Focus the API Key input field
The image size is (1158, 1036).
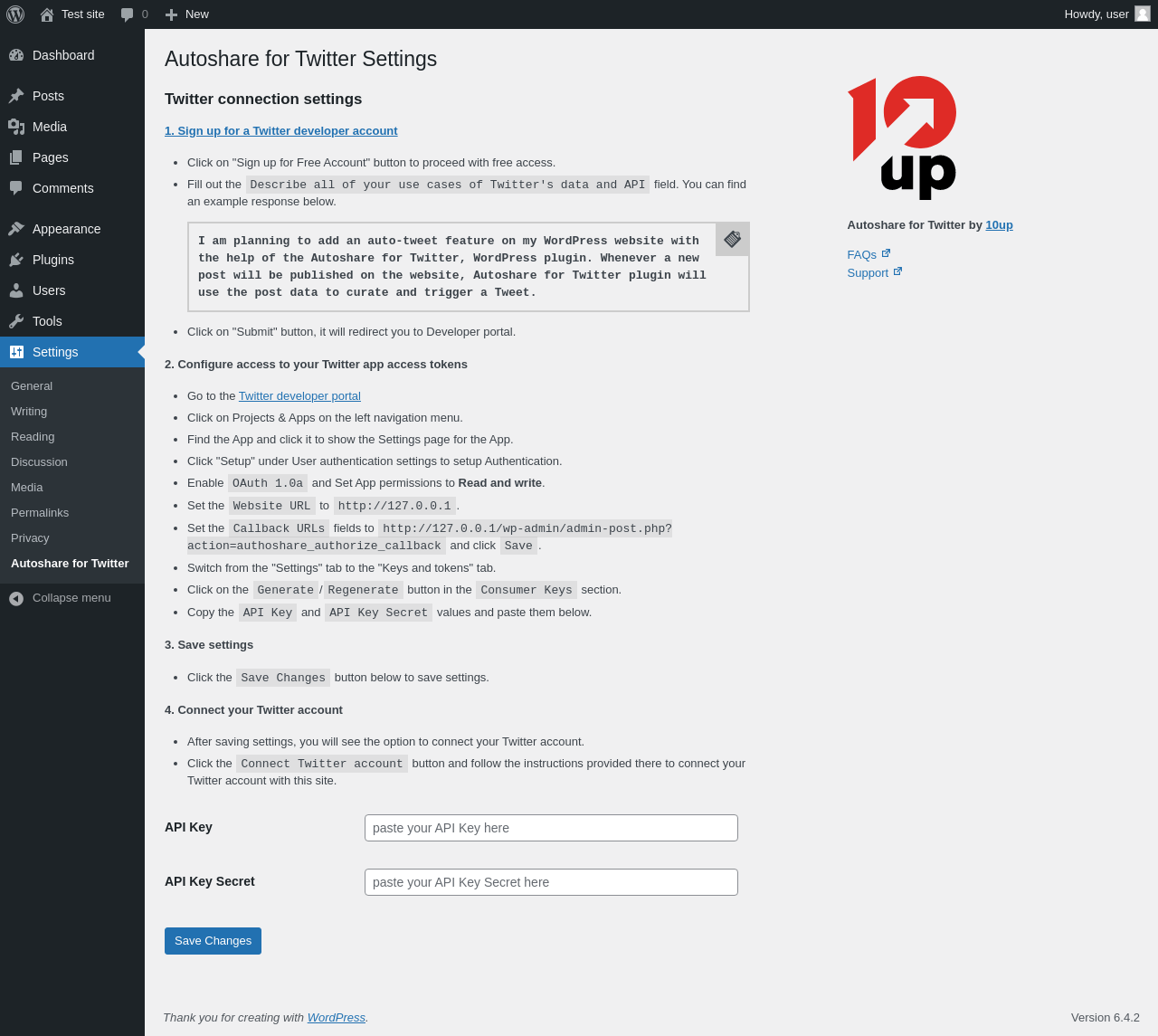tap(551, 828)
